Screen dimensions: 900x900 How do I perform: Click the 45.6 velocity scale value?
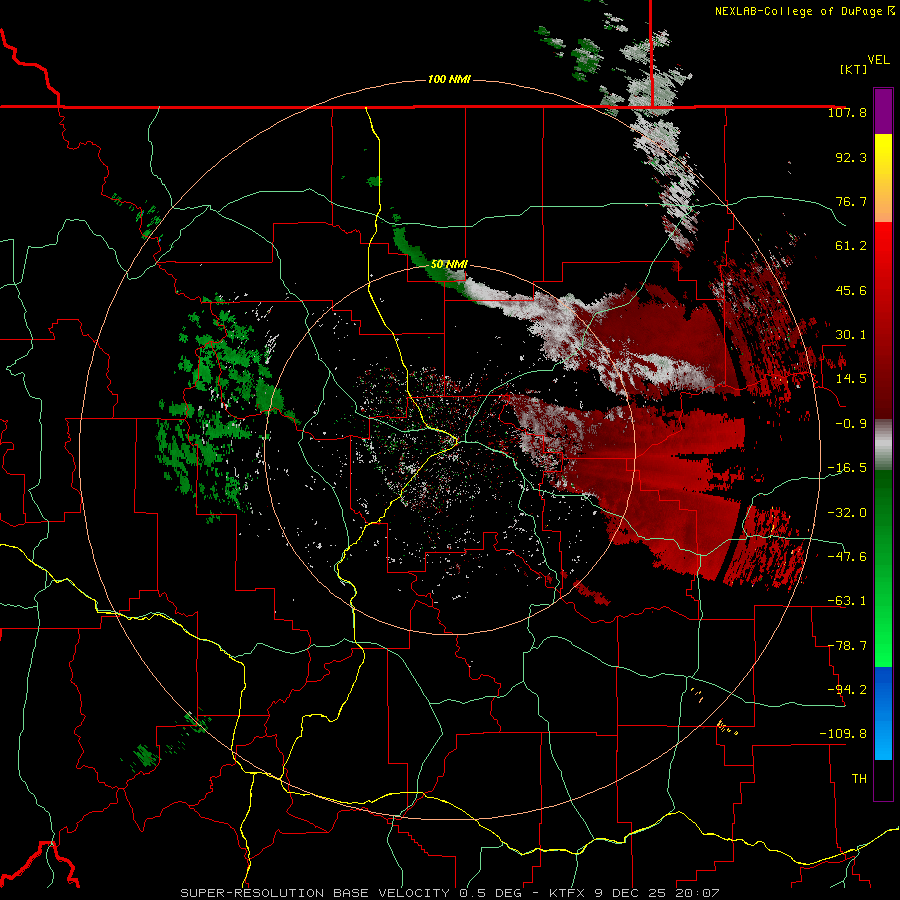[851, 290]
